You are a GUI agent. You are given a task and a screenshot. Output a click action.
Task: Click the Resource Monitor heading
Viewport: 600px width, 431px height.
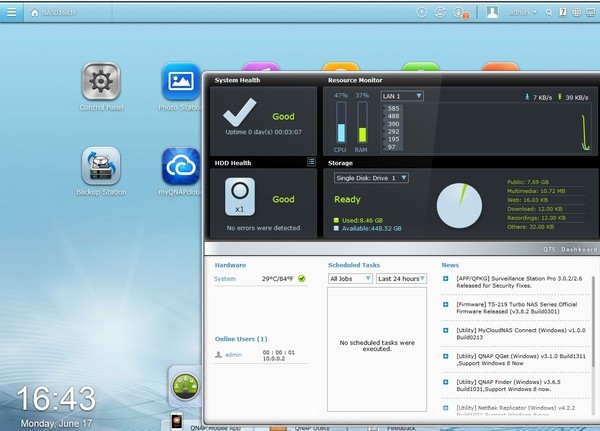coord(355,80)
